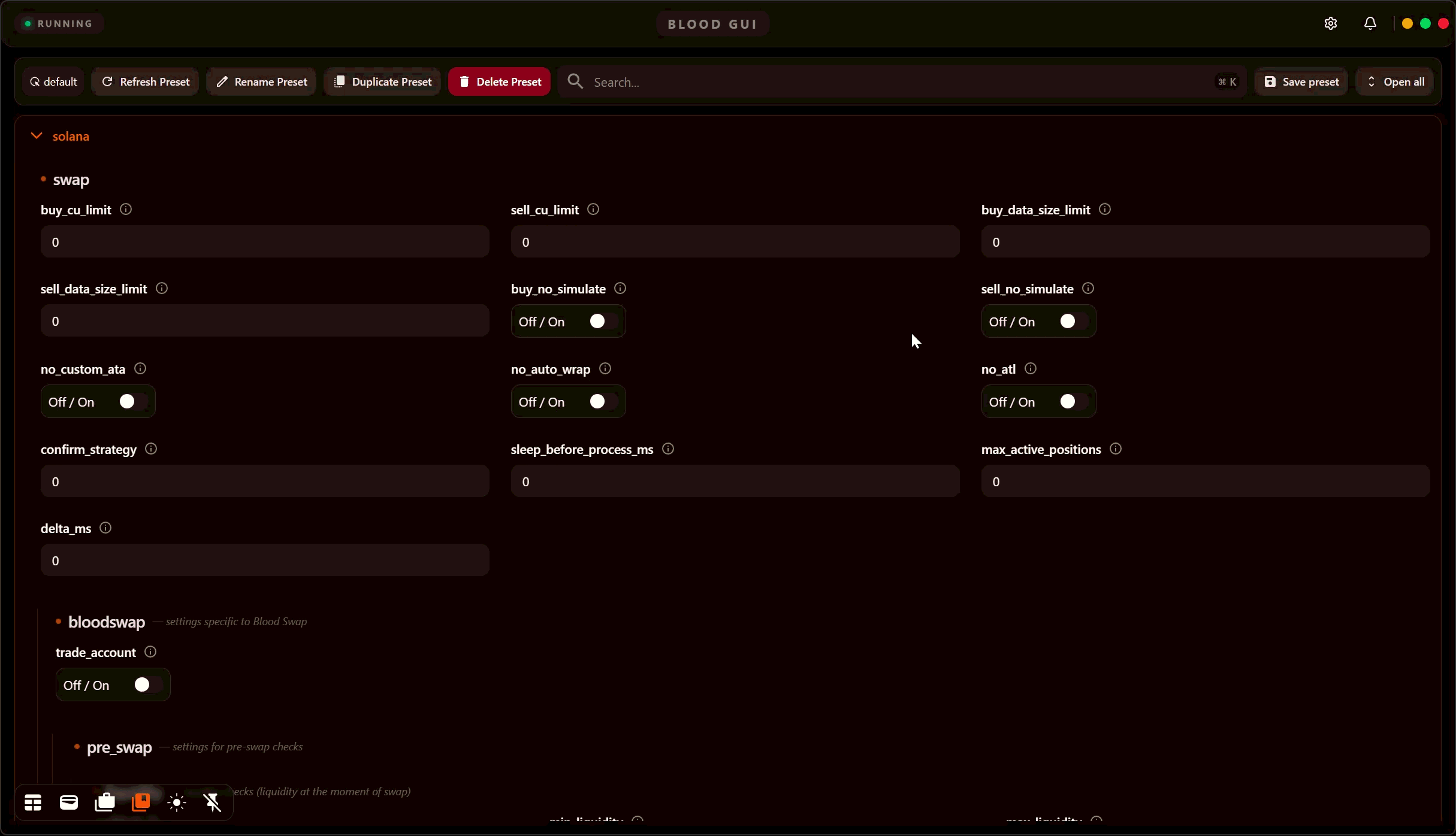Image resolution: width=1456 pixels, height=836 pixels.
Task: Click the pre_swap section heading
Action: point(119,747)
